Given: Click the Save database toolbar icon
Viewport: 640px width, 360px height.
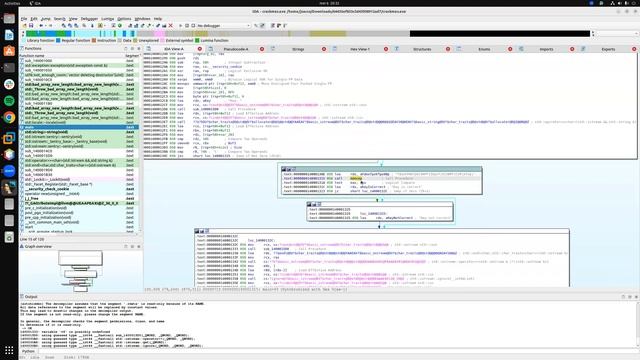Looking at the screenshot, I should (x=31, y=26).
